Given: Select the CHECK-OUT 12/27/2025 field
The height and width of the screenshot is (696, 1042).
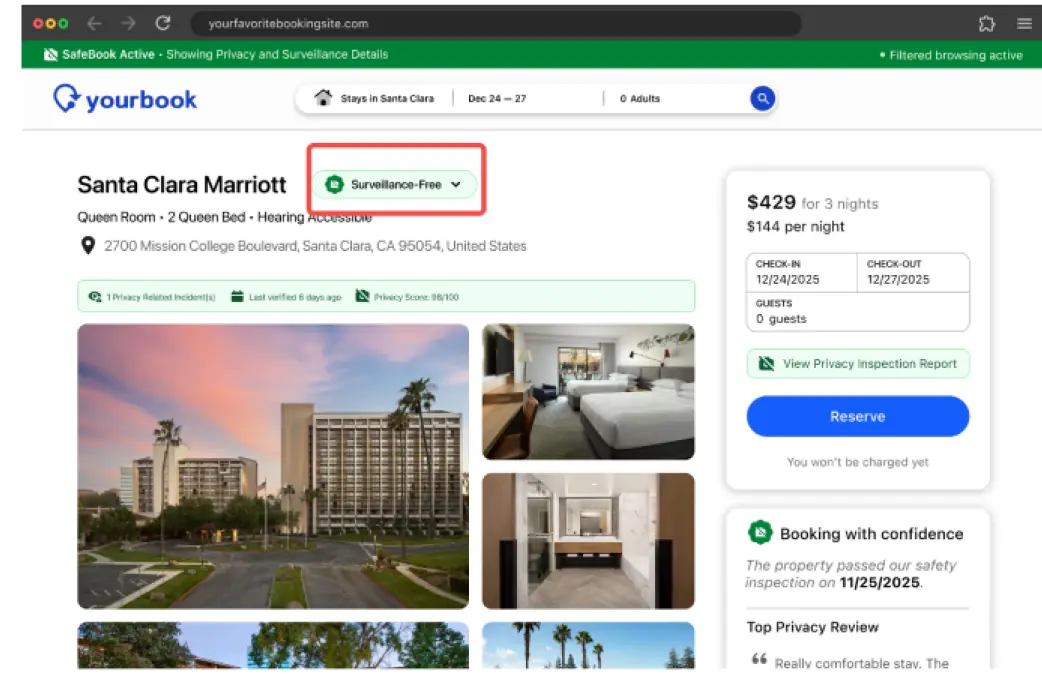Looking at the screenshot, I should (x=913, y=273).
